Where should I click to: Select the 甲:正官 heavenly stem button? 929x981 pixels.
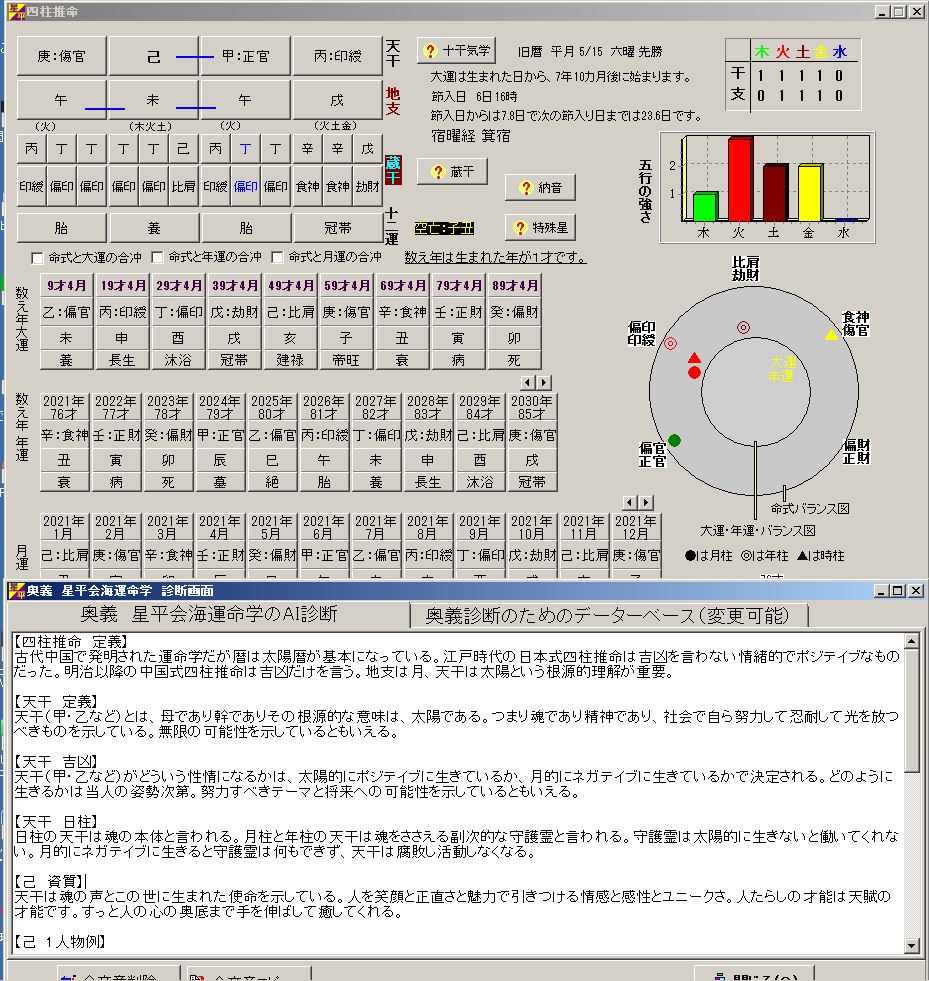pos(245,56)
